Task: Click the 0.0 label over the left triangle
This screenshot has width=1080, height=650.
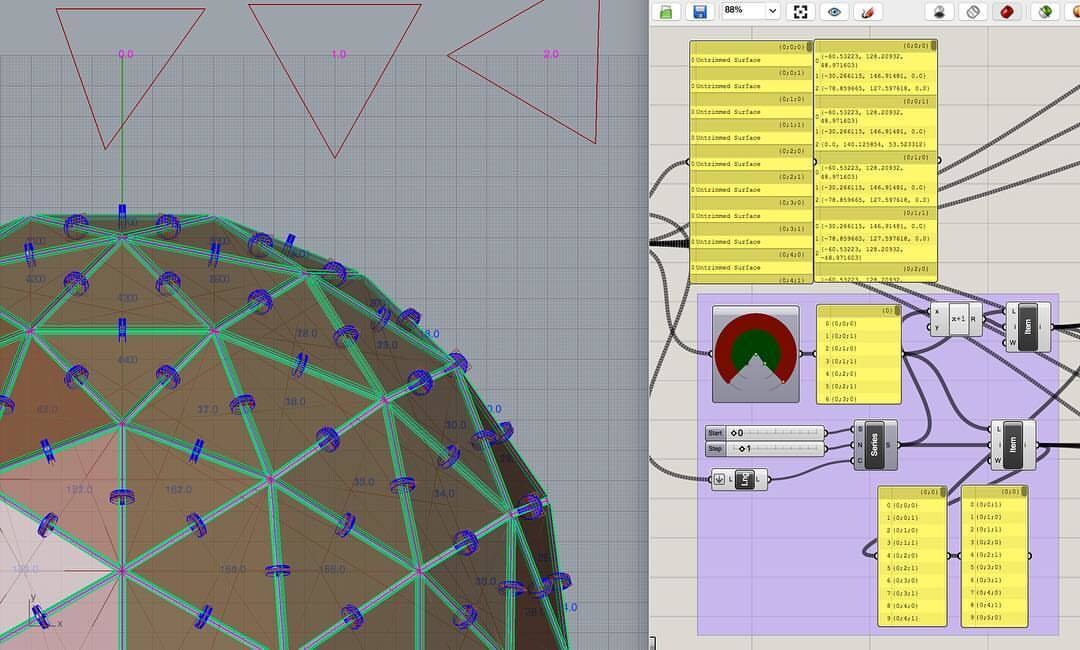Action: [125, 54]
